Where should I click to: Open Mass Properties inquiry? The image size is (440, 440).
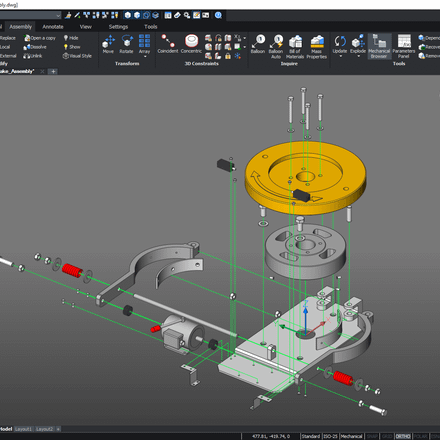[x=317, y=46]
